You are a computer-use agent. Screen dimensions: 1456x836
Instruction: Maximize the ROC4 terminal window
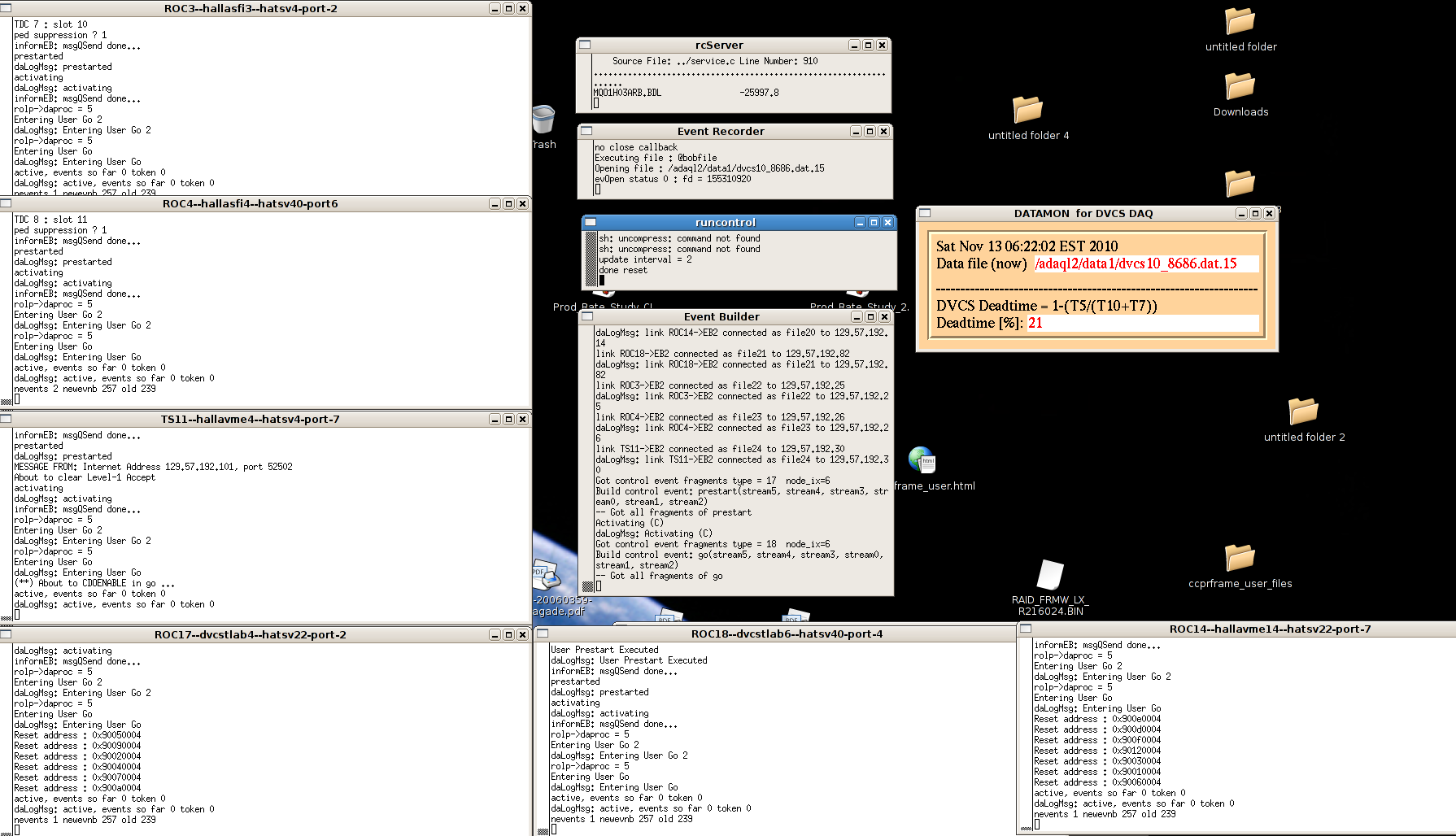coord(508,204)
